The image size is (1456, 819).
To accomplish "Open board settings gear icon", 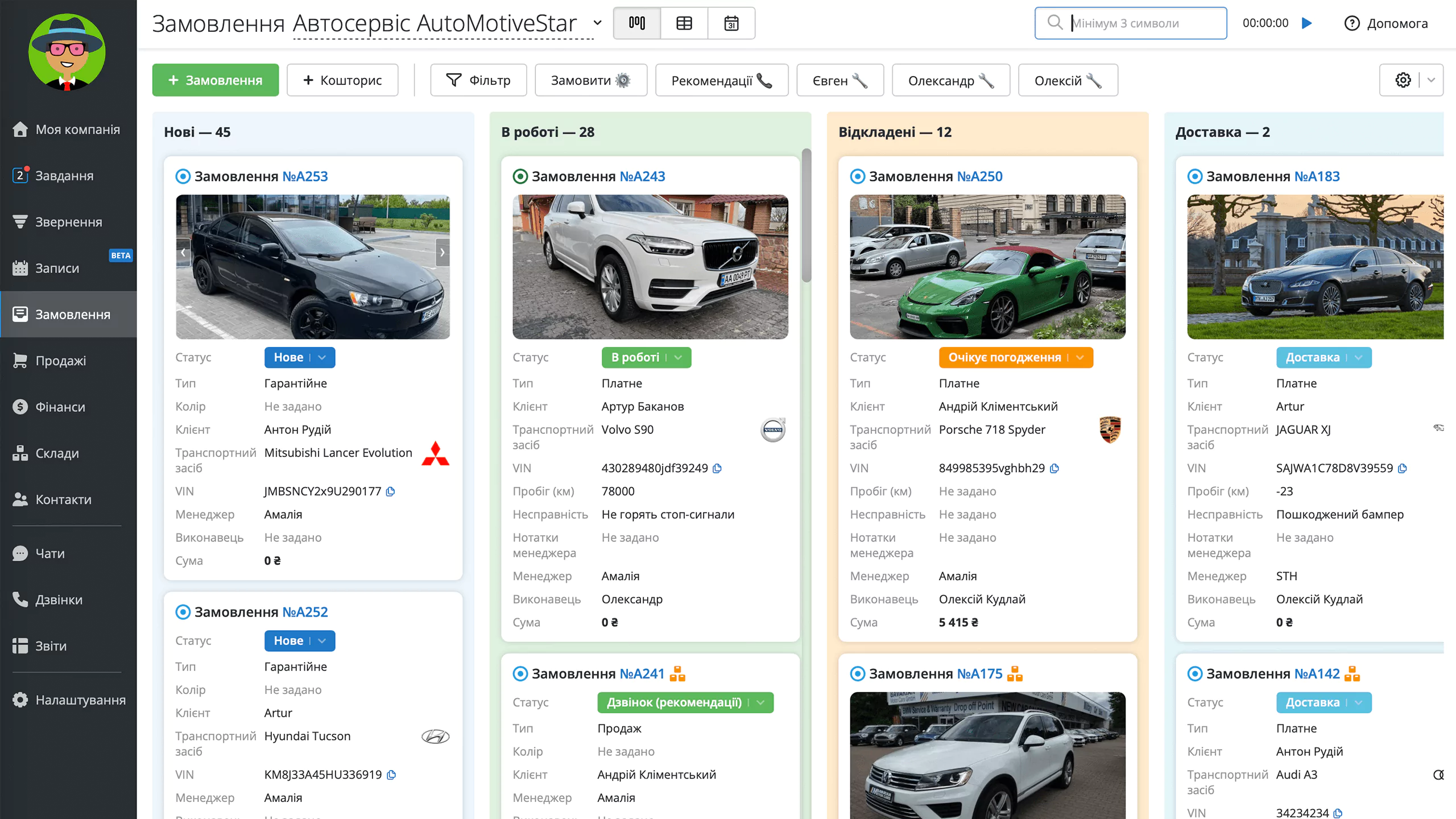I will click(x=1403, y=80).
